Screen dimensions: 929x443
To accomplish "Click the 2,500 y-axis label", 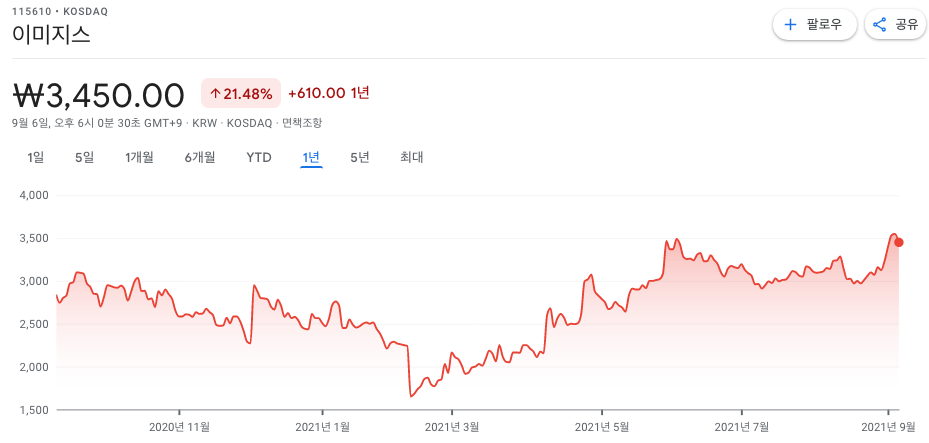I will click(x=36, y=324).
